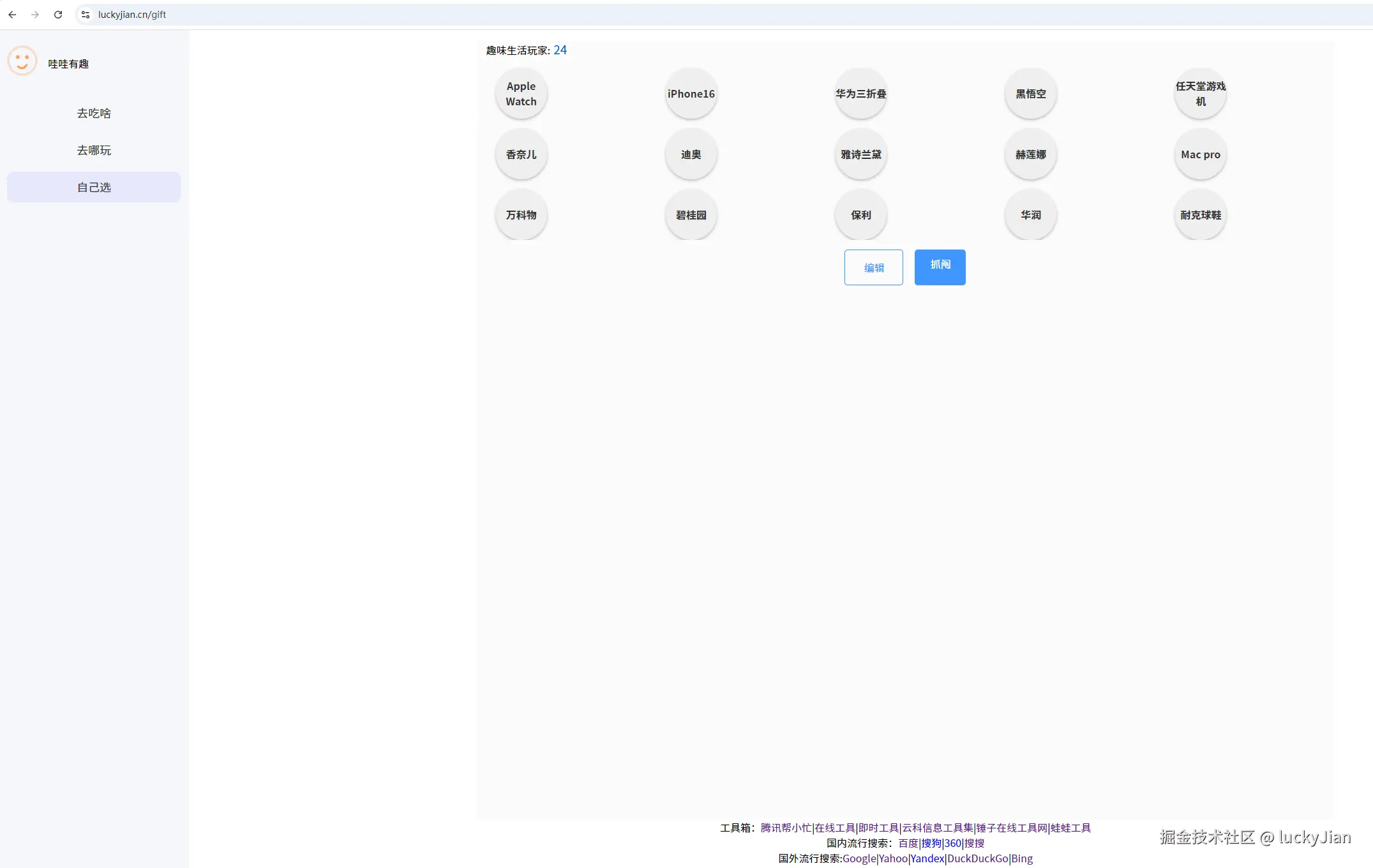Screen dimensions: 1373x868
Task: Follow the 百度 search link
Action: click(x=908, y=843)
